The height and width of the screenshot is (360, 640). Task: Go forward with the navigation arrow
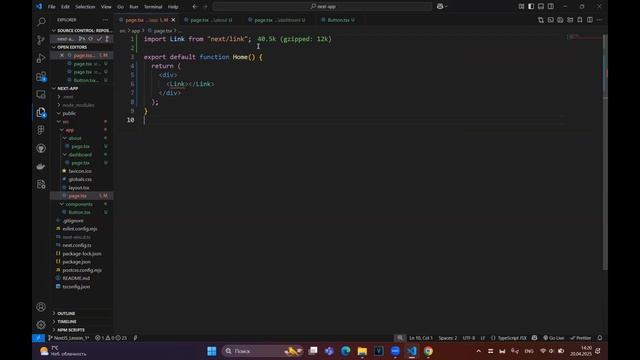pyautogui.click(x=205, y=7)
